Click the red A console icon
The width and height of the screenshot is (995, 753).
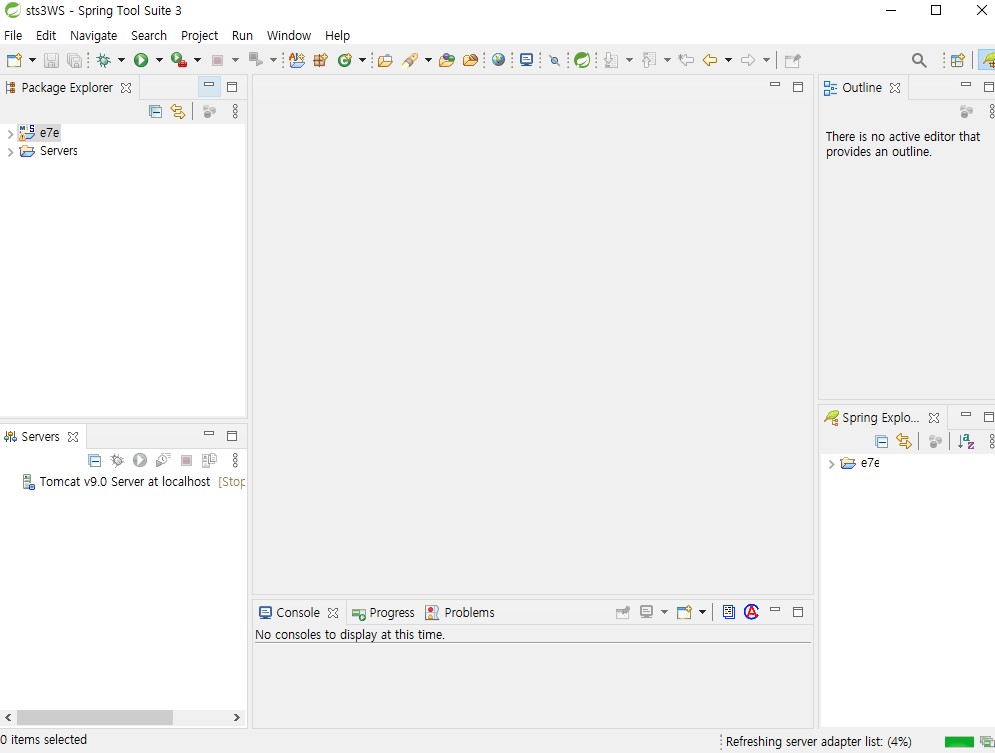(751, 612)
